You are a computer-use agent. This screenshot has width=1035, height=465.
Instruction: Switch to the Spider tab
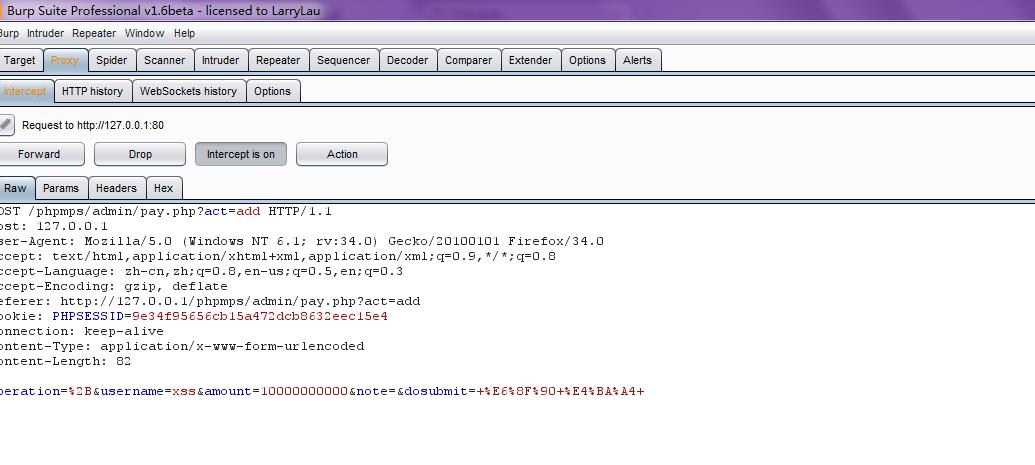(112, 60)
